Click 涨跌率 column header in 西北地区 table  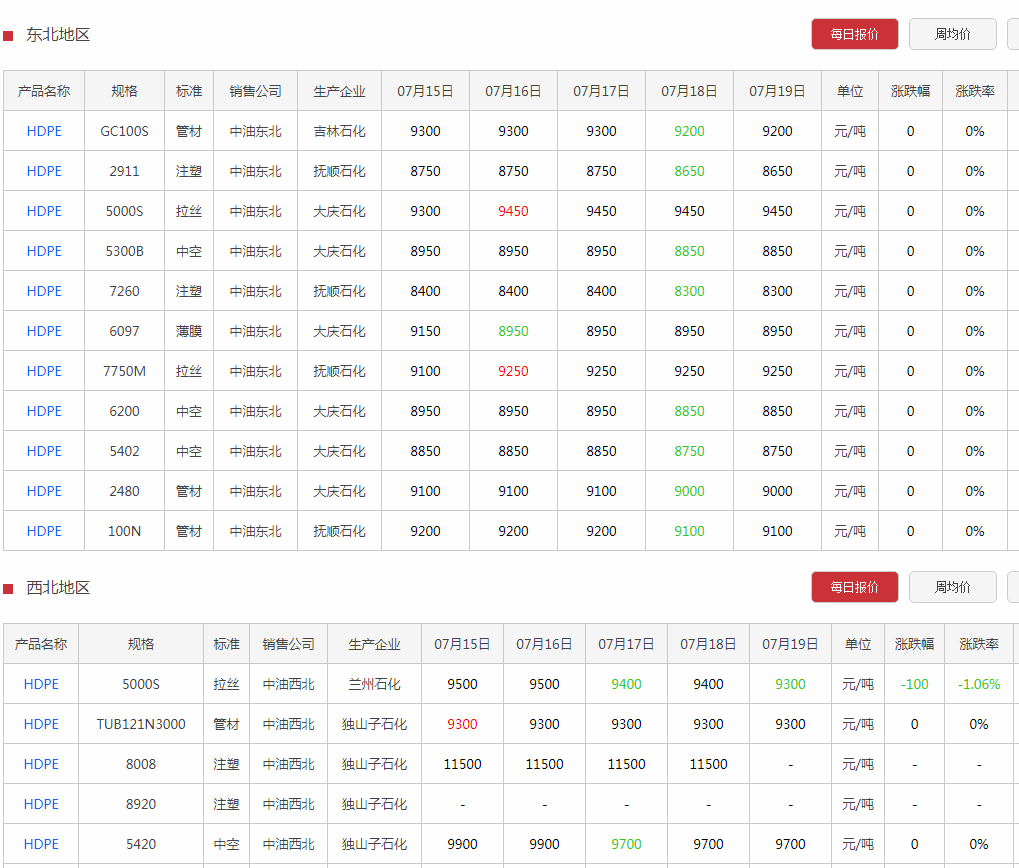[x=979, y=644]
